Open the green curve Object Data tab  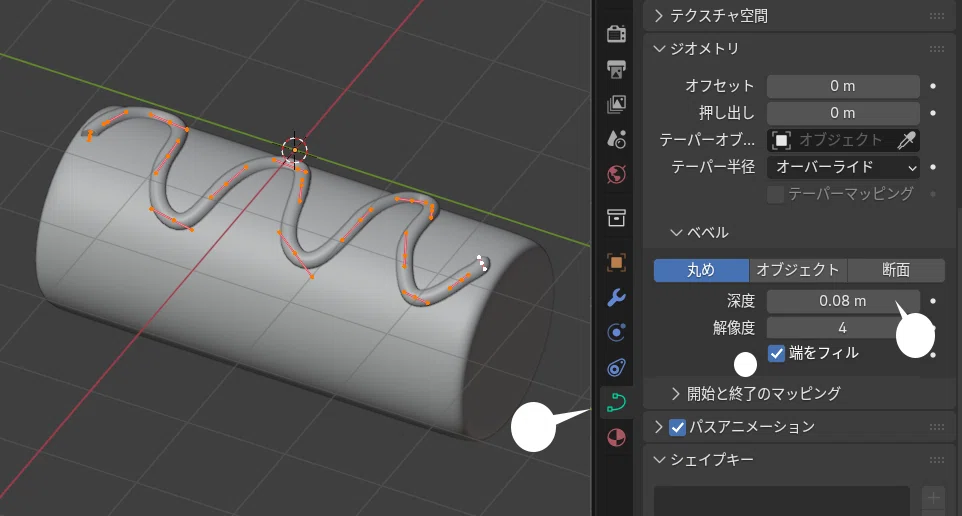(616, 402)
